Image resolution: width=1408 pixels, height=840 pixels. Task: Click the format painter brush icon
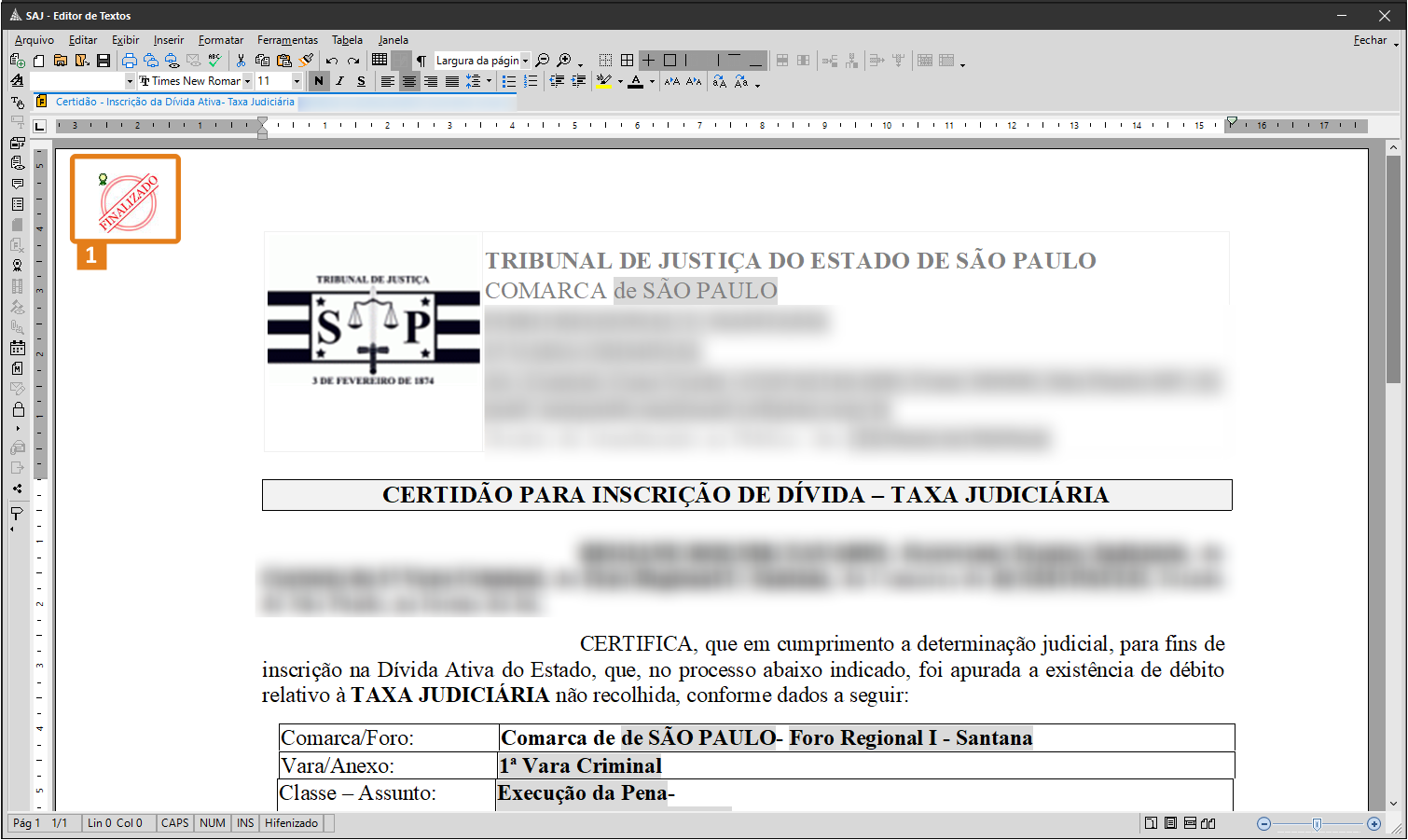click(306, 61)
